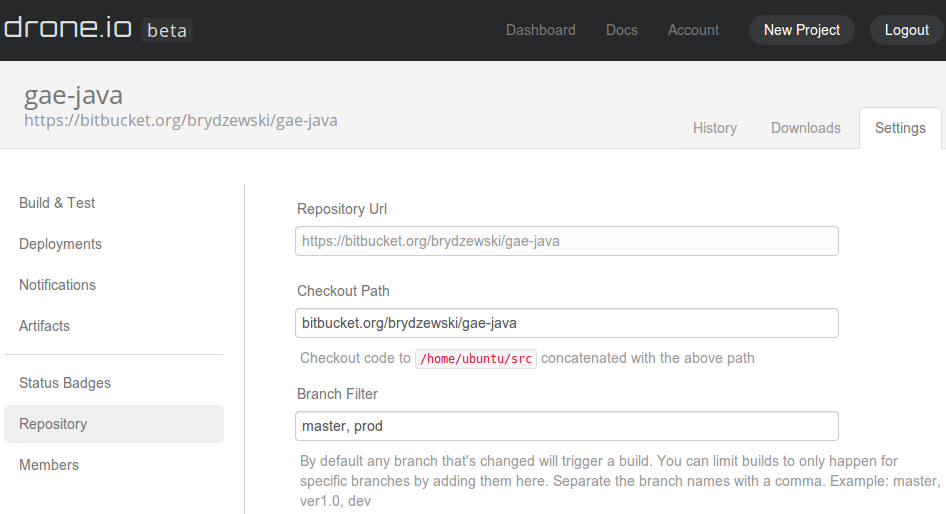Open Build & Test settings
This screenshot has width=946, height=514.
pyautogui.click(x=57, y=203)
